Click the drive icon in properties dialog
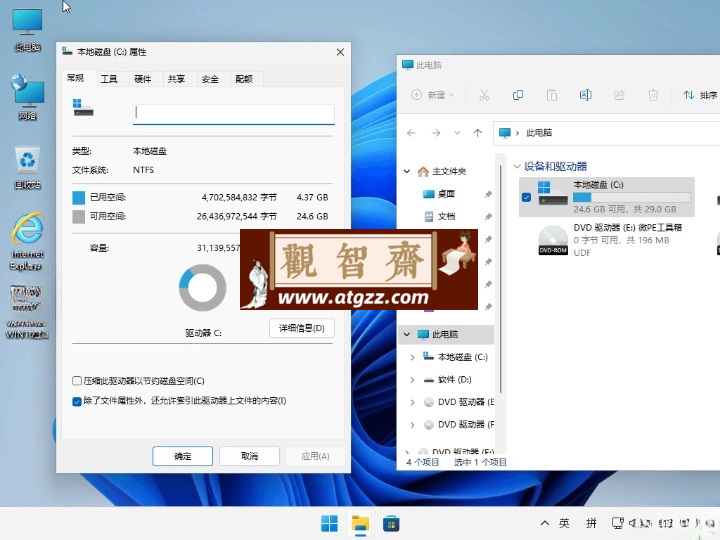The height and width of the screenshot is (540, 720). coord(83,108)
